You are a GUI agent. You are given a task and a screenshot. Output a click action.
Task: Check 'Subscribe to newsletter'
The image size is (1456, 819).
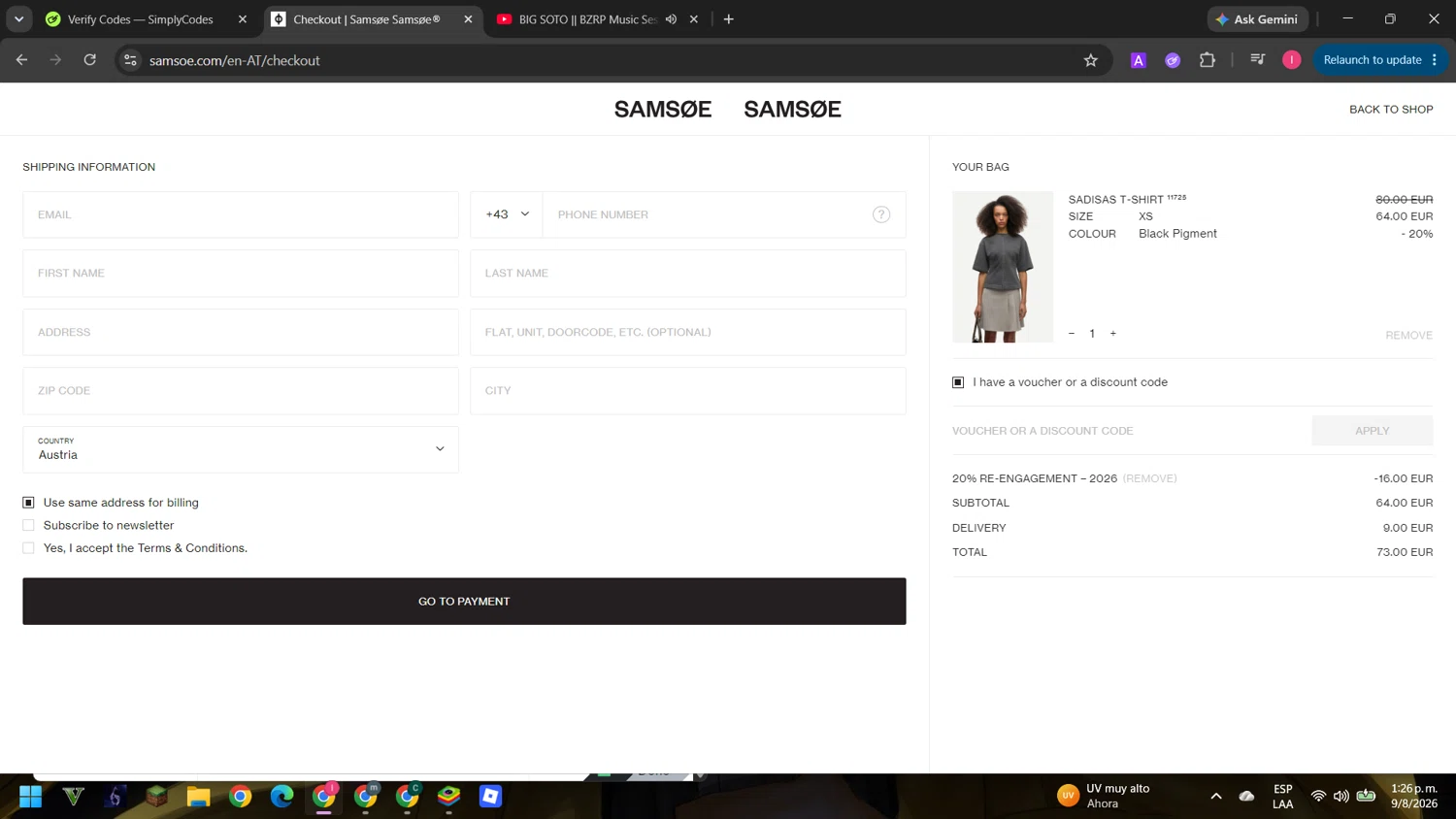click(x=28, y=525)
